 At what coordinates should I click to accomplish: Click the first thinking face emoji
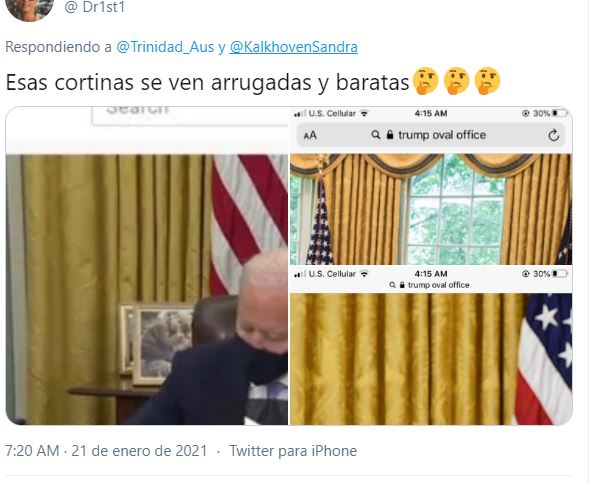point(425,81)
